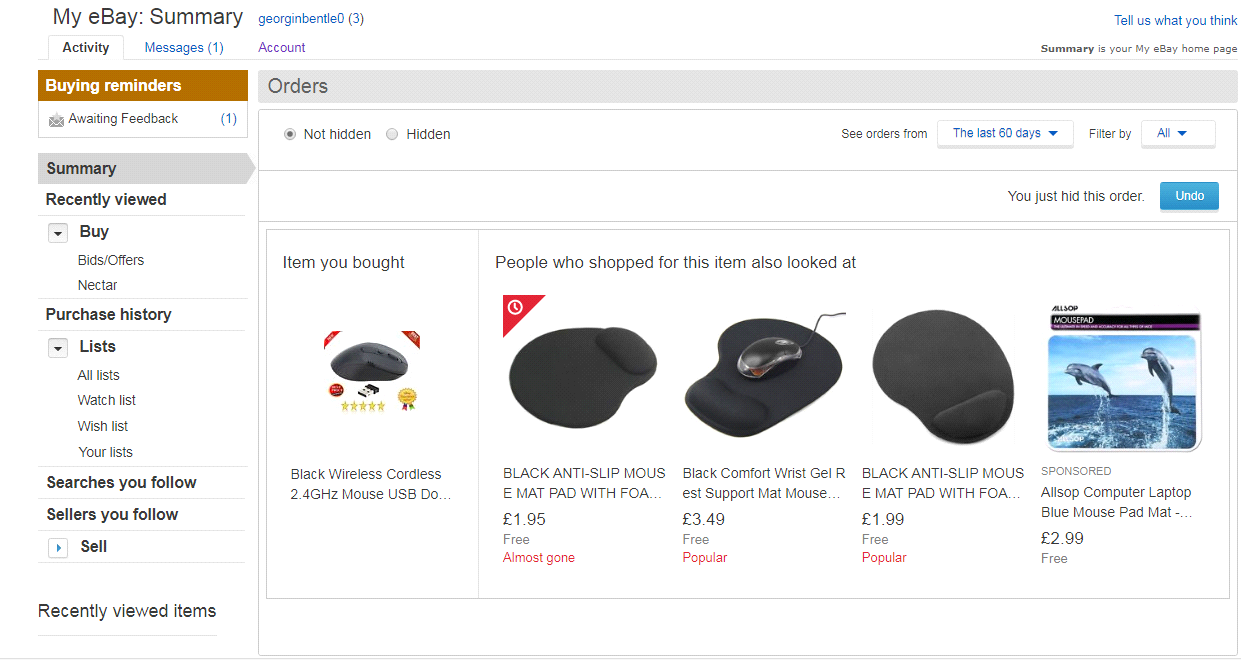
Task: Click the Undo button
Action: click(x=1189, y=196)
